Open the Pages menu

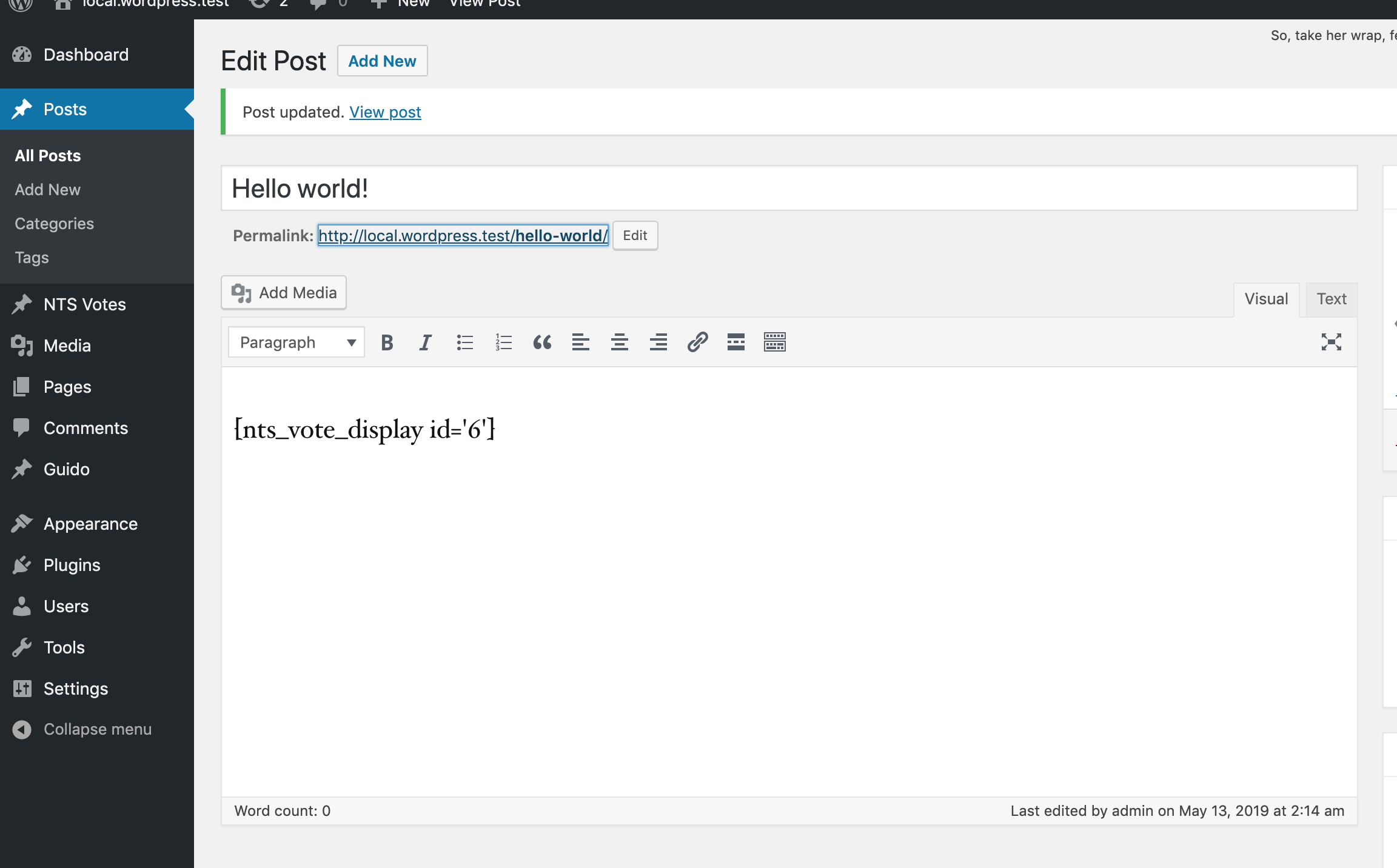pos(97,387)
